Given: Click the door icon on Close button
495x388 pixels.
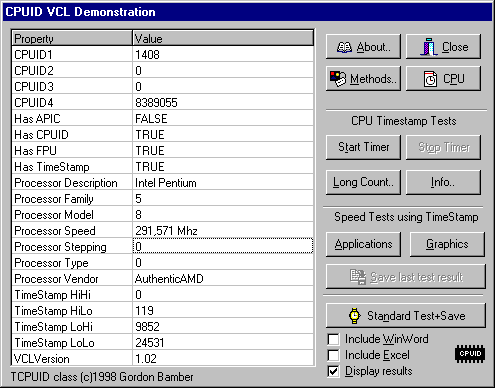Looking at the screenshot, I should (429, 47).
